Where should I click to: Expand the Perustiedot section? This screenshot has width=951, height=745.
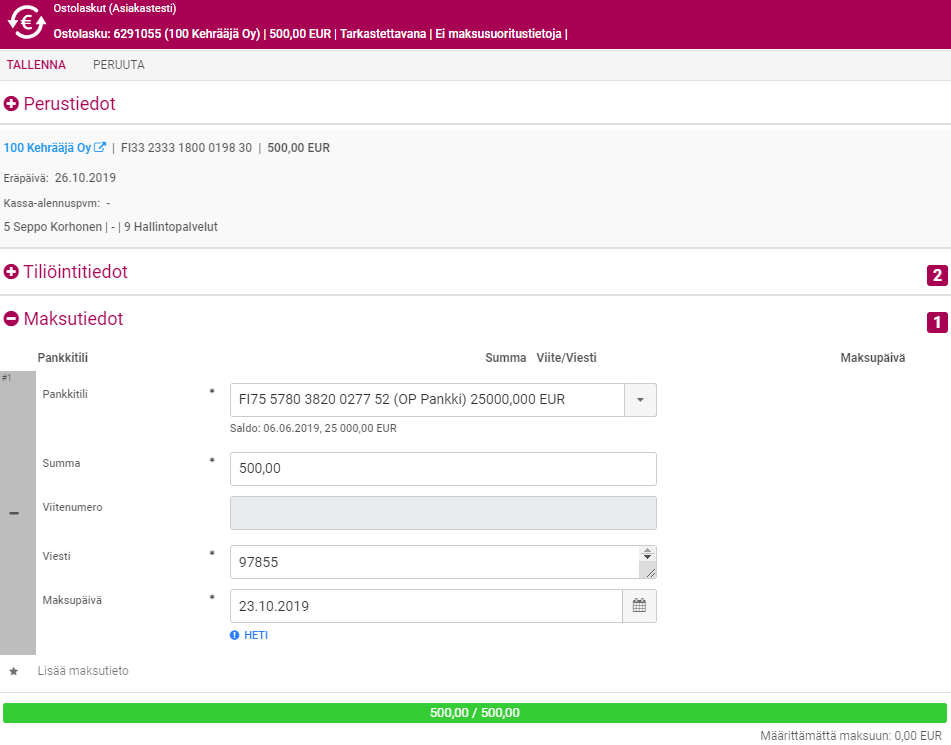pos(12,104)
